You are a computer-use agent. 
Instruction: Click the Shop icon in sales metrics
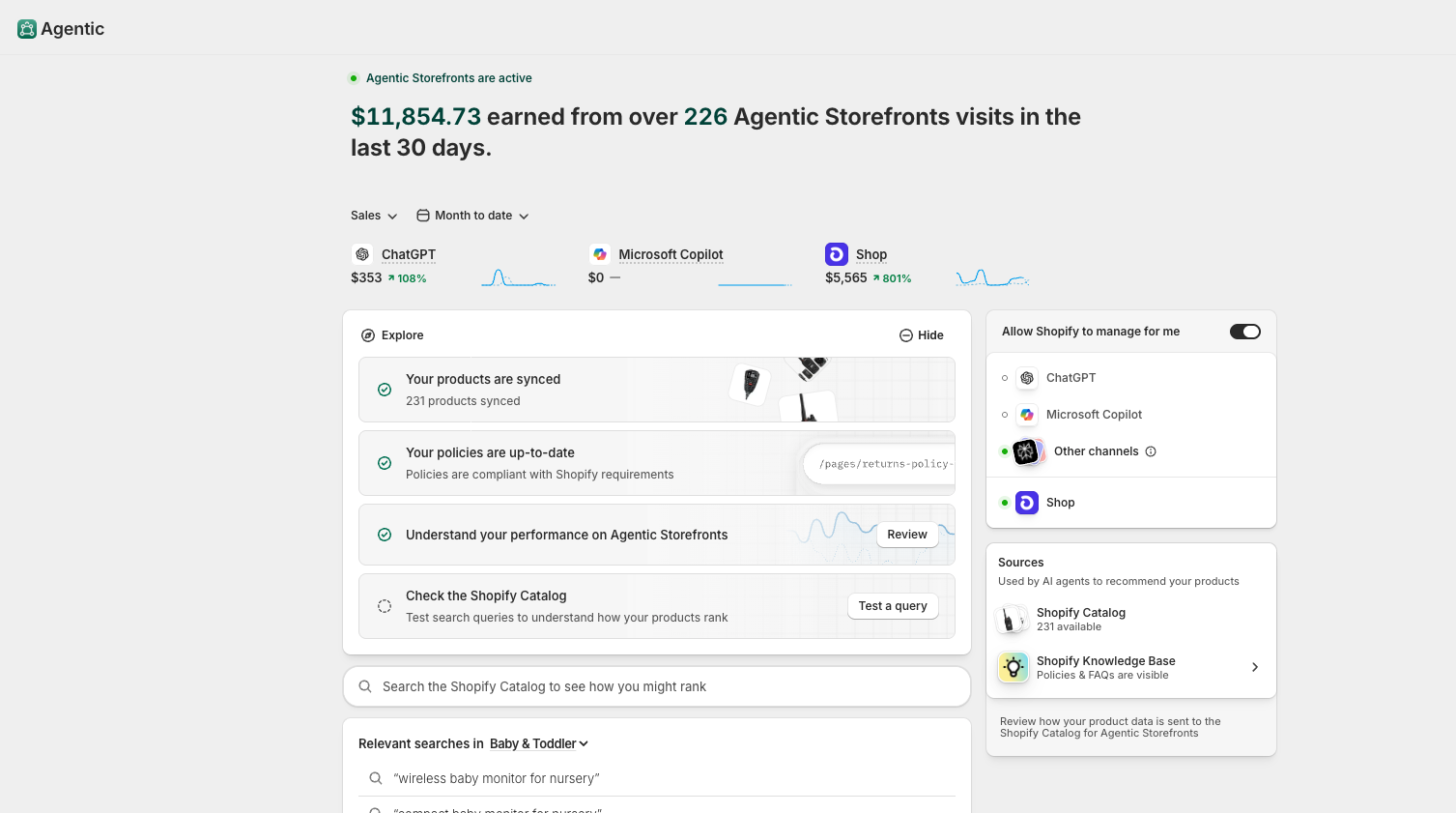(837, 254)
